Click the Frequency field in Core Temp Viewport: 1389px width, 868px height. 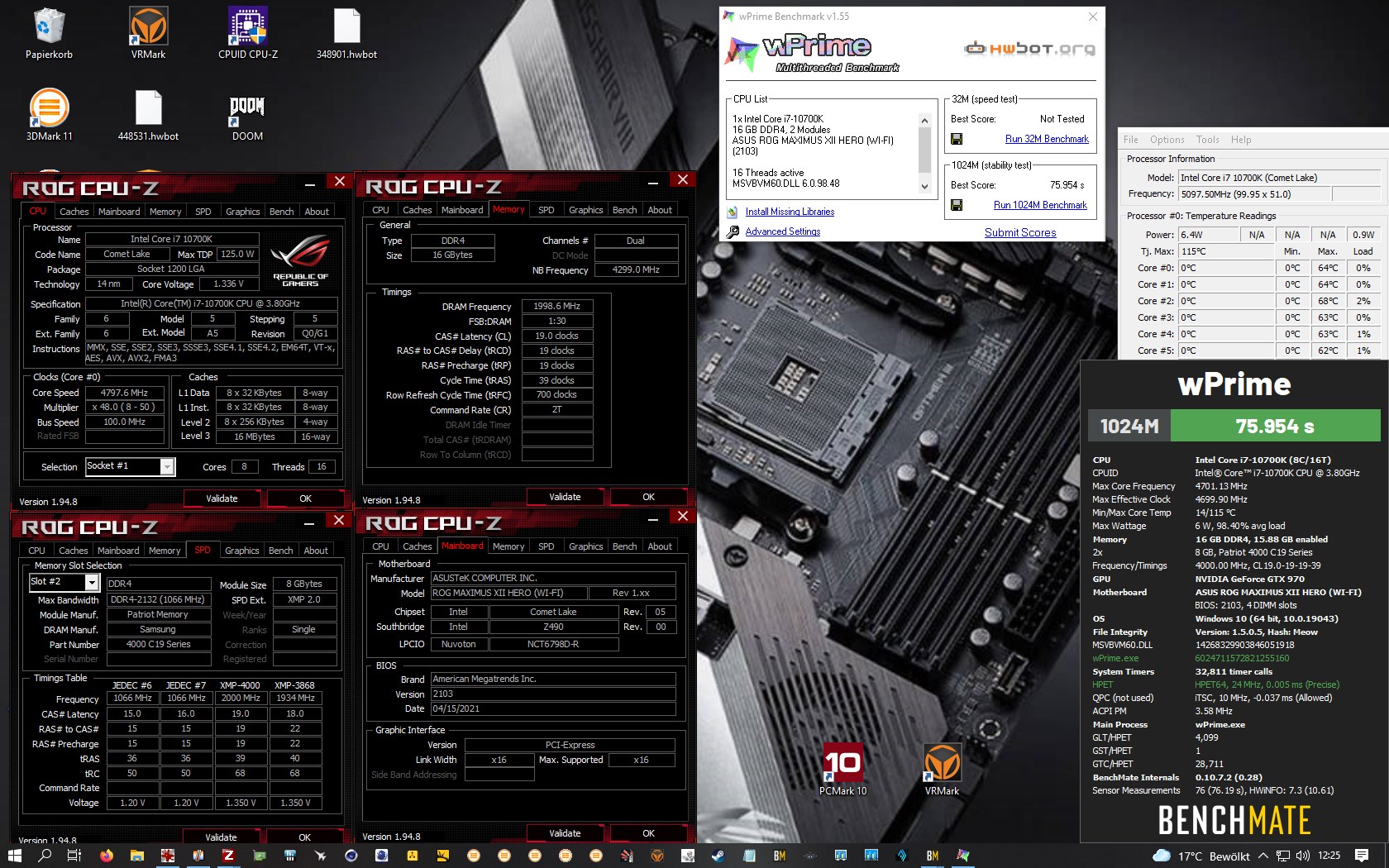(1253, 194)
